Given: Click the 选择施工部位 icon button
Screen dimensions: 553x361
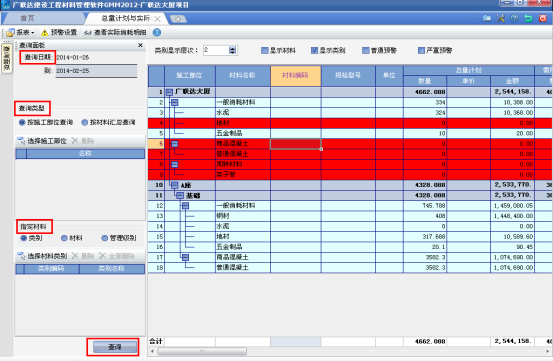Looking at the screenshot, I should 21,141.
